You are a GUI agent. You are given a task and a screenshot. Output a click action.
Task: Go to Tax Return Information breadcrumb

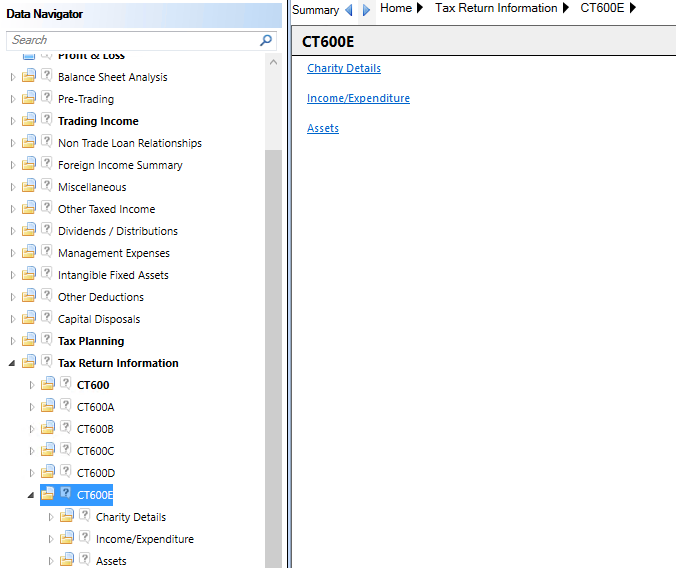(496, 8)
